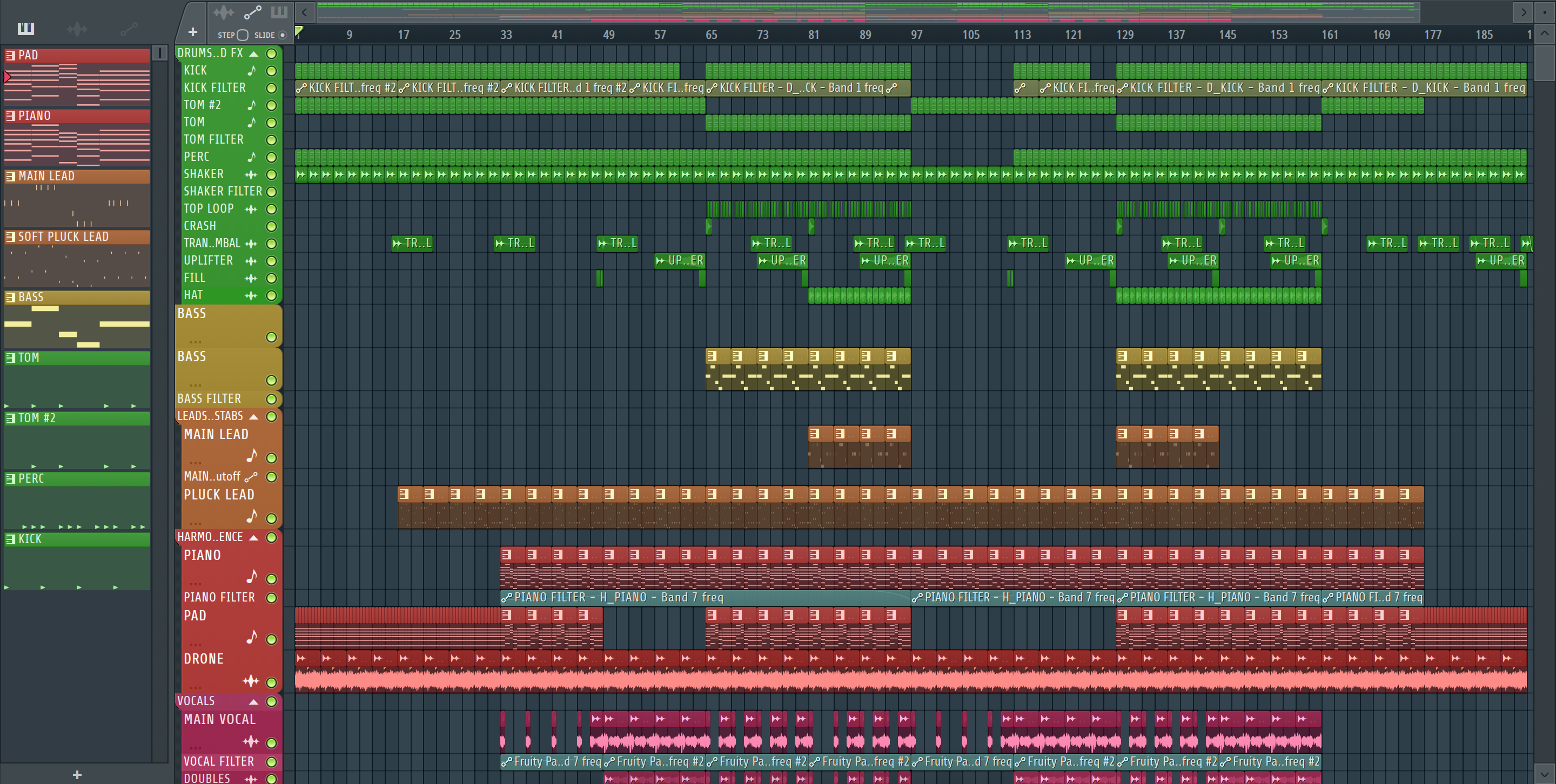Collapse the VOCALS group track
This screenshot has height=784, width=1556.
254,701
